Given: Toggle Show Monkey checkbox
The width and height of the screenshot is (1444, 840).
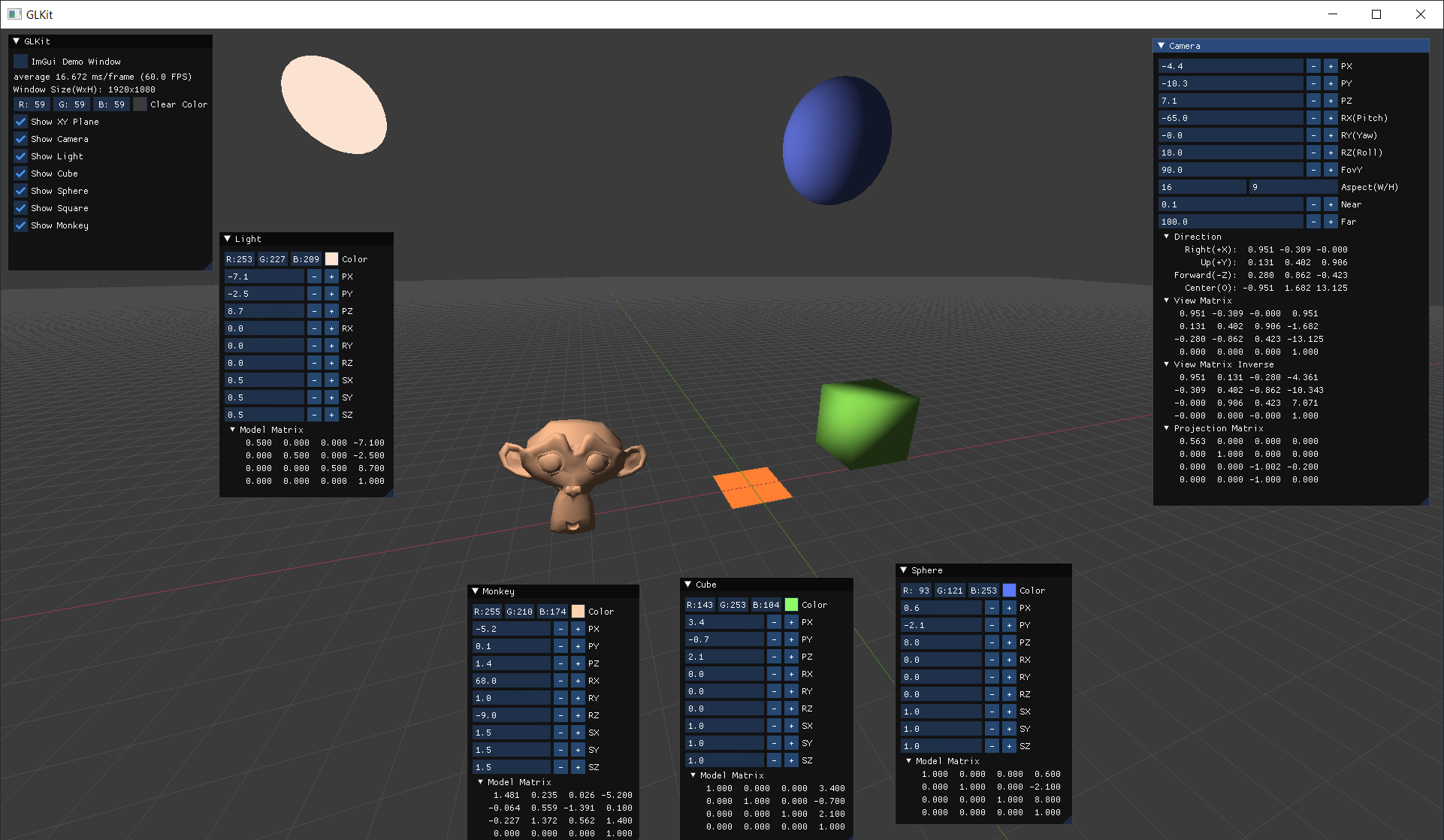Looking at the screenshot, I should (x=20, y=225).
